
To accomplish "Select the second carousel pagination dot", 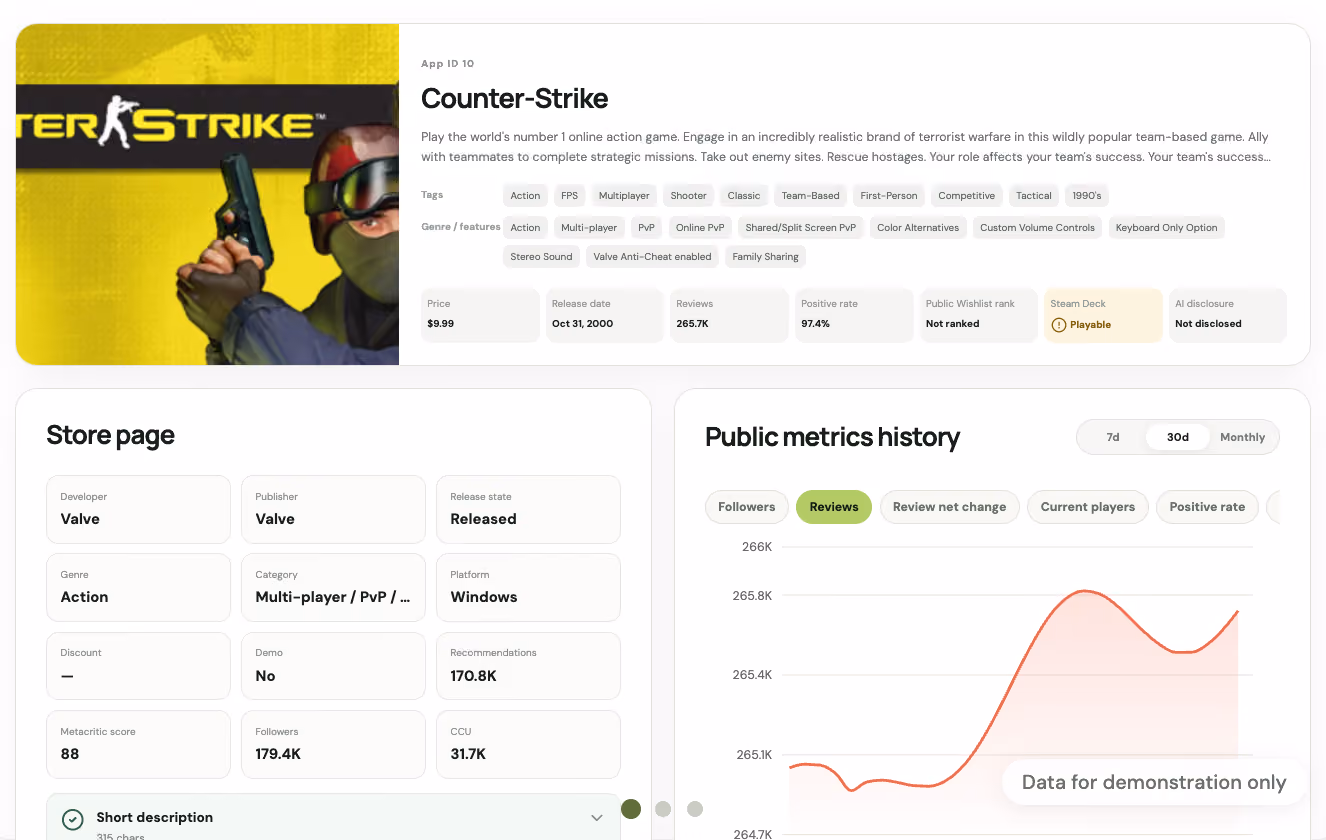I will (x=663, y=809).
